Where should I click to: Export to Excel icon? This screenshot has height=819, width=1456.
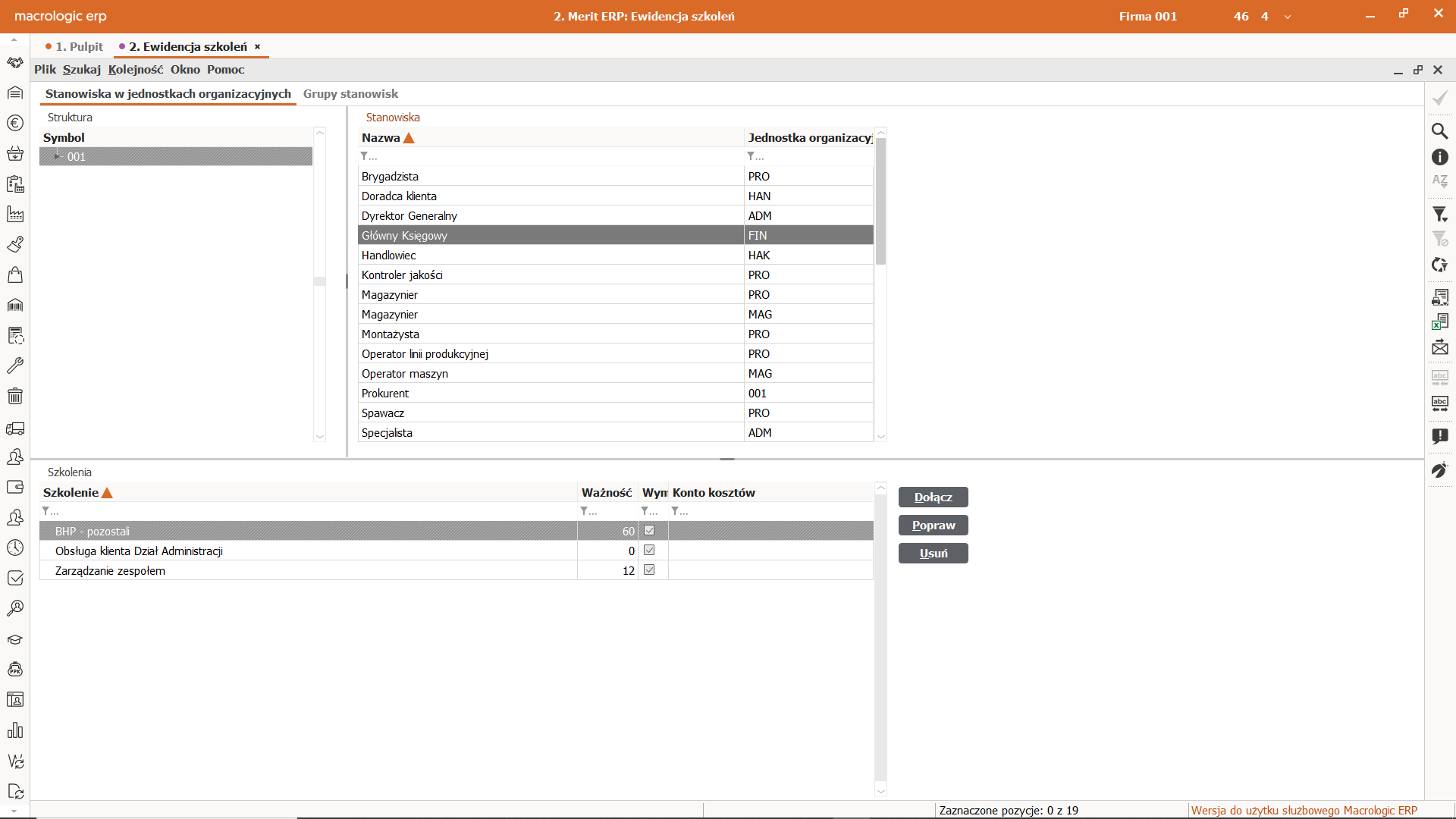pyautogui.click(x=1439, y=322)
